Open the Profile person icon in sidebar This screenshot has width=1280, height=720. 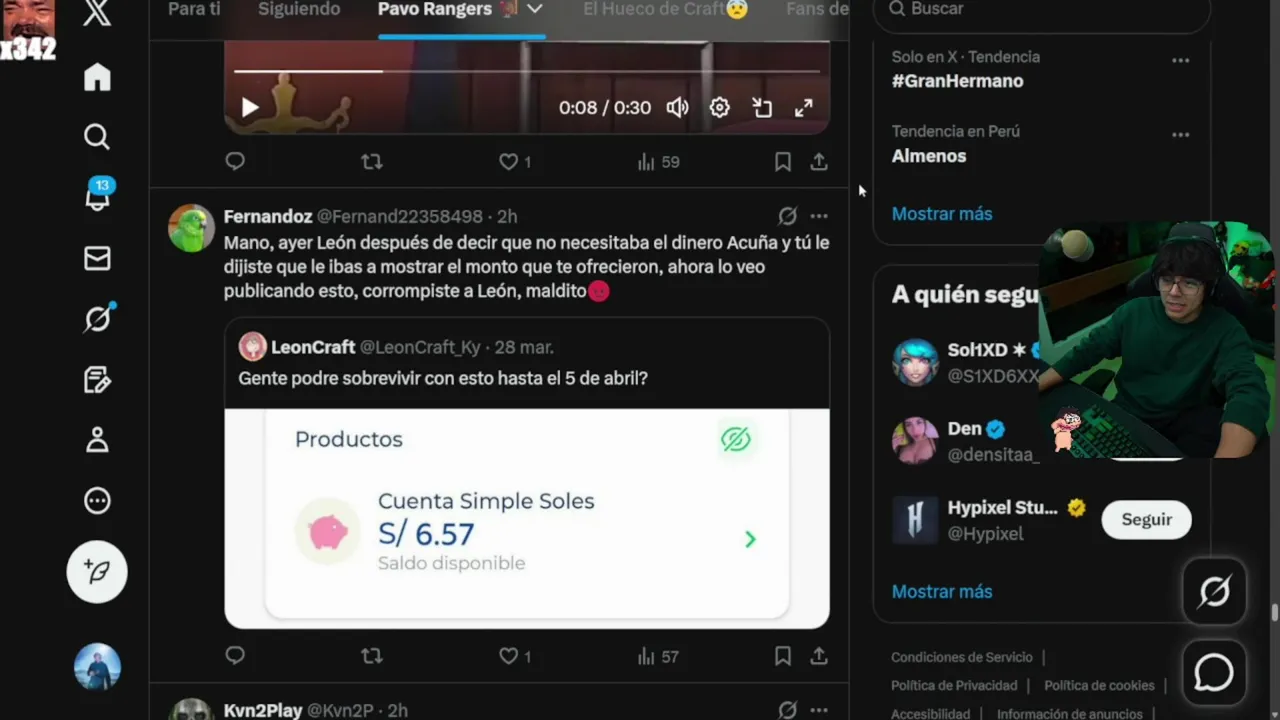pos(97,440)
